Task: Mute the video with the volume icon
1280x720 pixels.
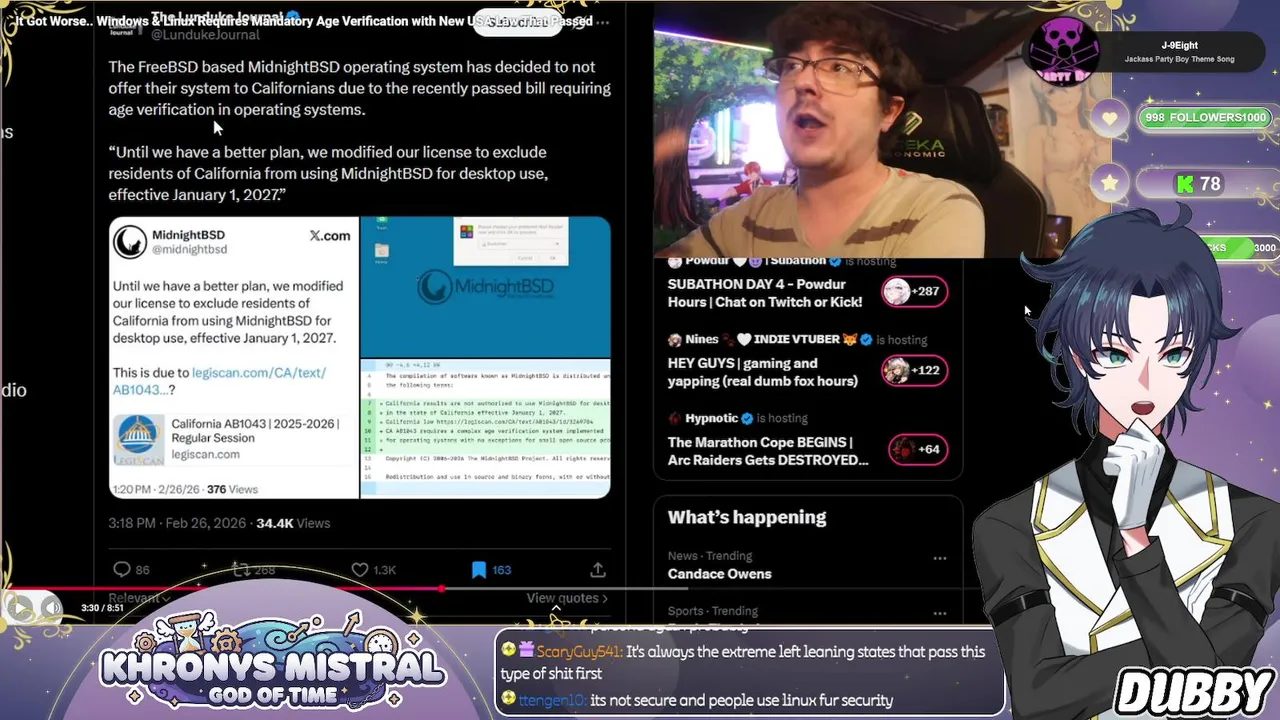Action: pos(50,607)
